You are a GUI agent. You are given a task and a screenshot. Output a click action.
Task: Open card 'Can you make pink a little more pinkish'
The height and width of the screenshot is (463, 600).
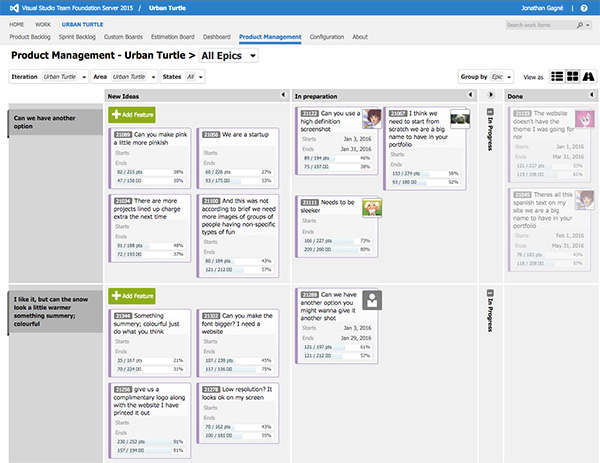(150, 158)
